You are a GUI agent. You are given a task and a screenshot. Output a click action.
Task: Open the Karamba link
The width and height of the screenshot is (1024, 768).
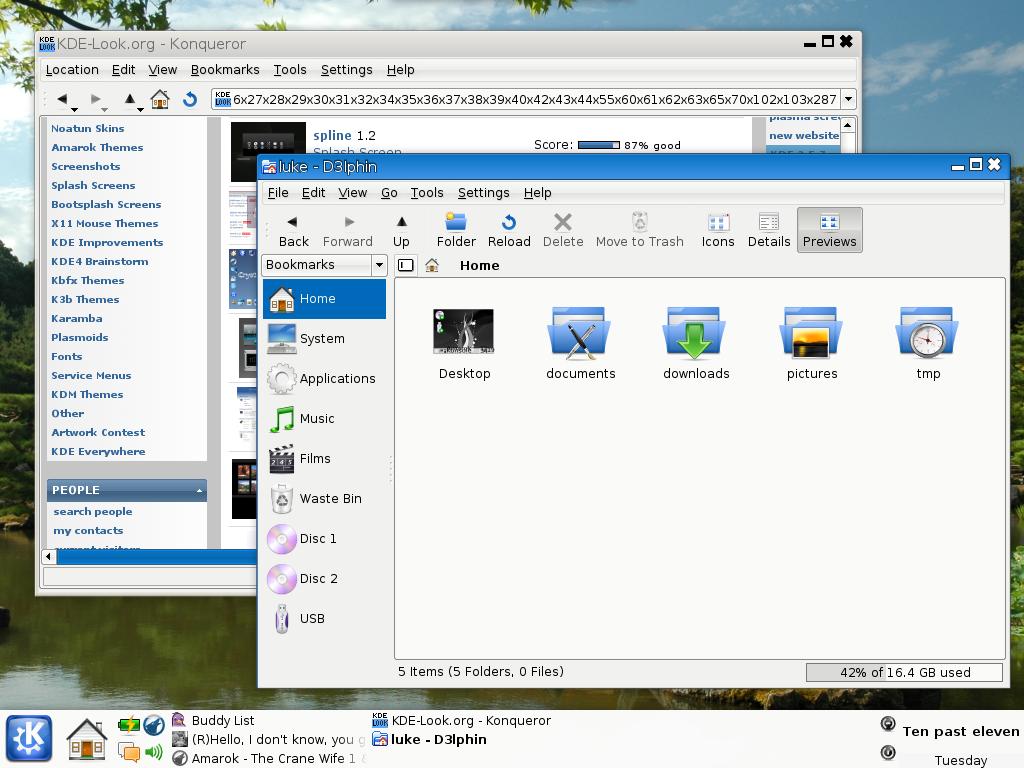click(x=76, y=319)
